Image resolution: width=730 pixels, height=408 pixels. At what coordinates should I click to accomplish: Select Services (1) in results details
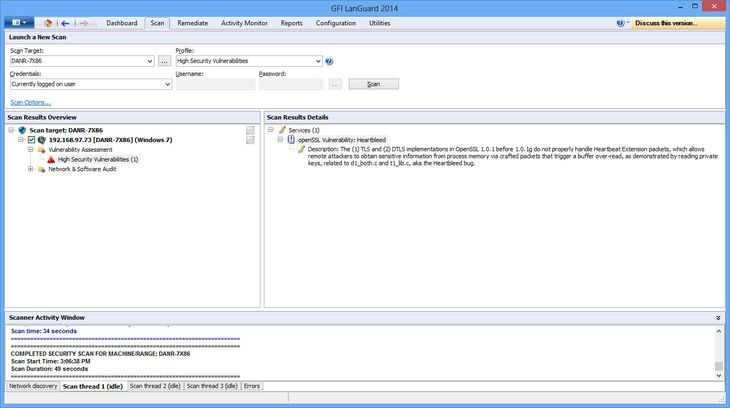[304, 130]
